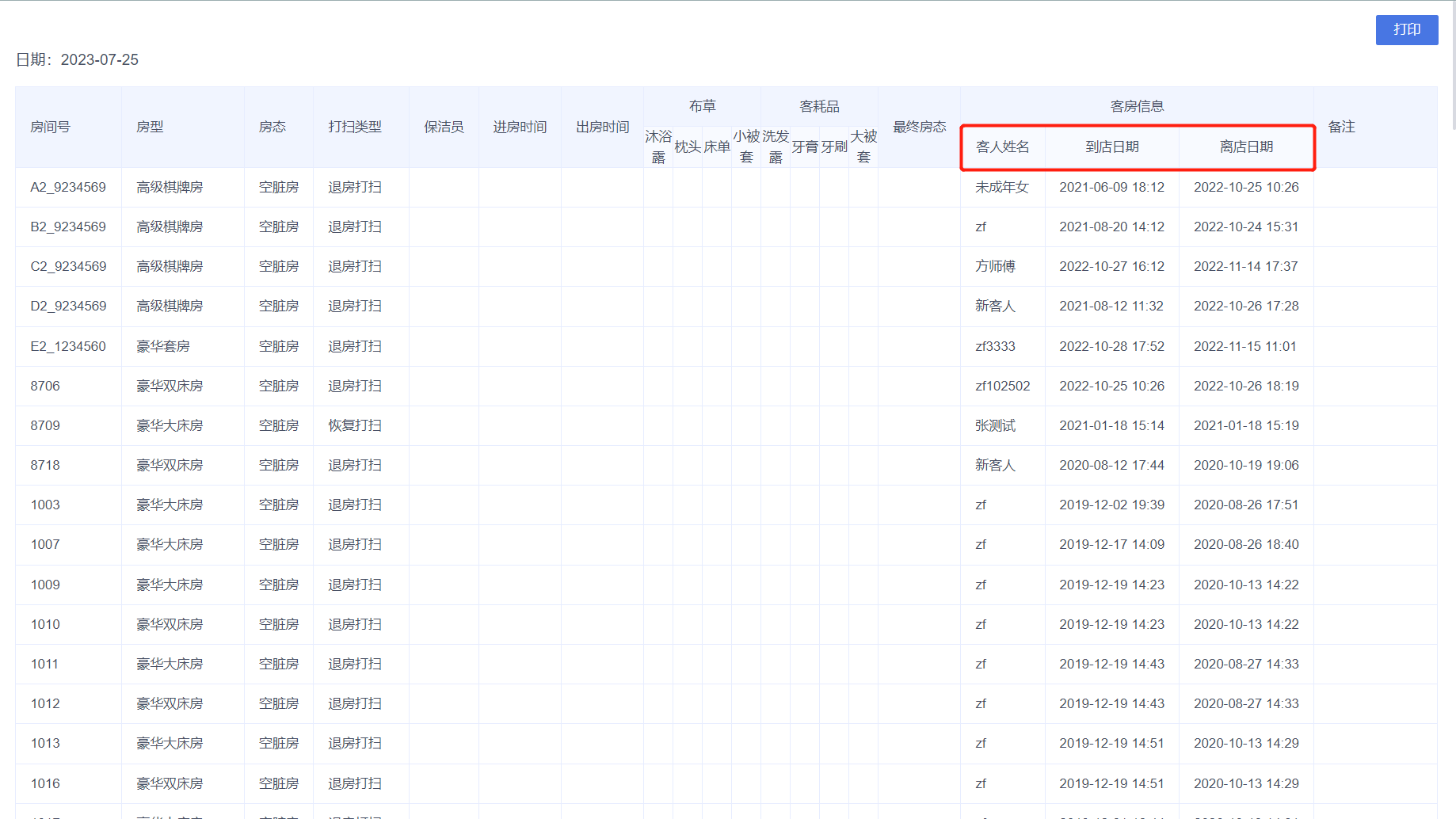Select room number D2_9234569

point(68,306)
